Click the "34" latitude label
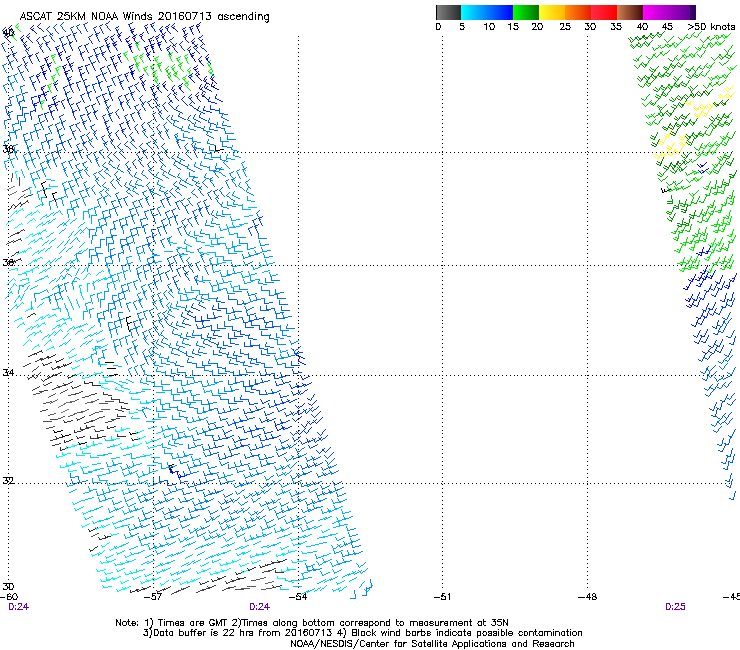Viewport: 740px width, 650px height. pyautogui.click(x=8, y=372)
